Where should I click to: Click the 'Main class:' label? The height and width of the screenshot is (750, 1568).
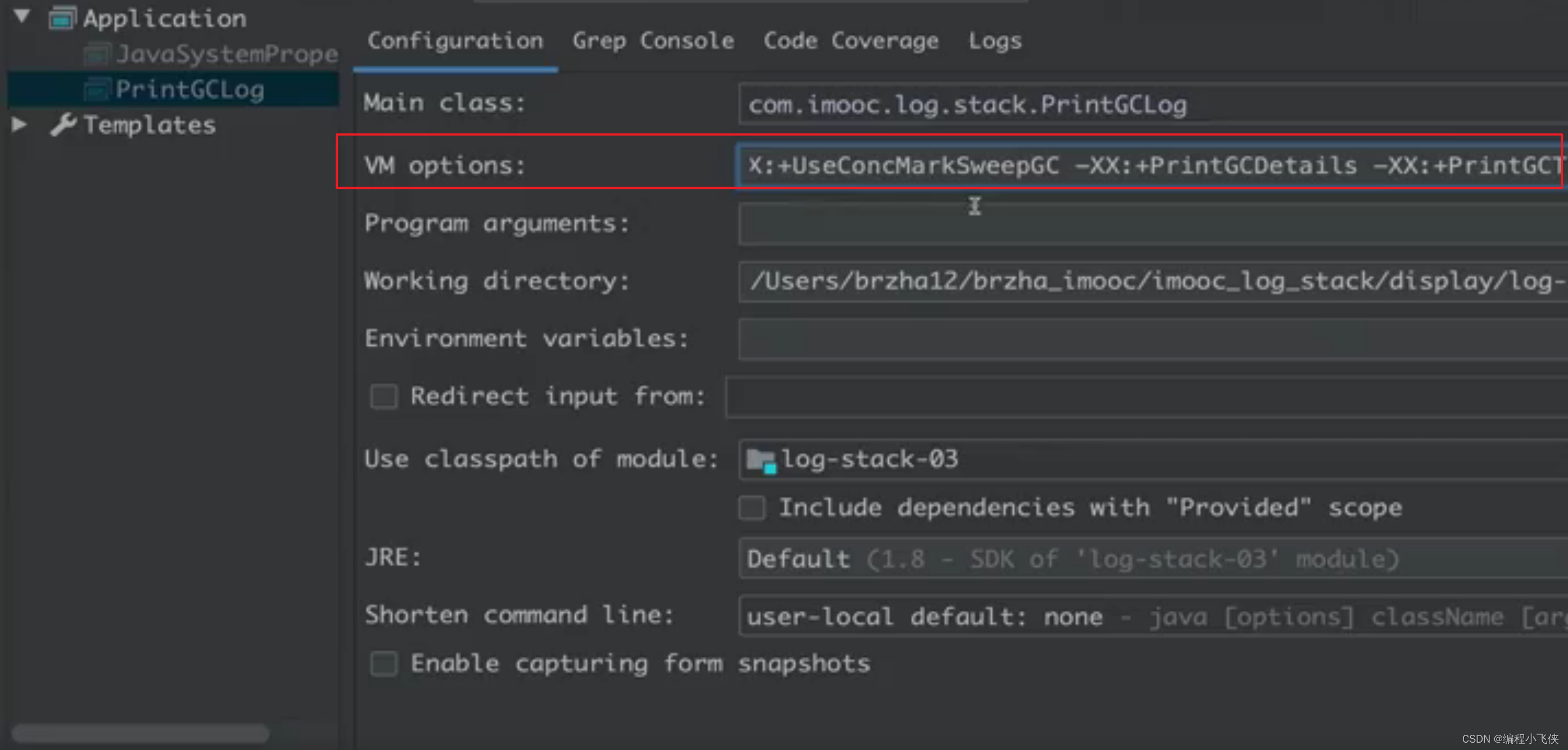tap(445, 103)
